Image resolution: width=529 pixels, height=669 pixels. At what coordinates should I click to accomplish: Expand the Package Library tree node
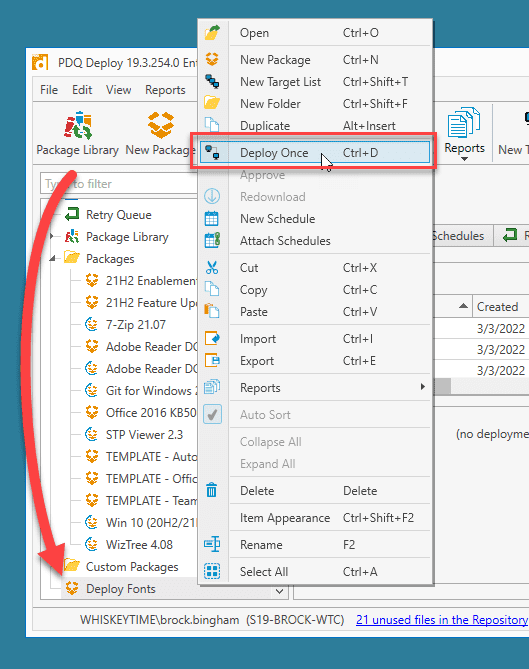click(x=52, y=236)
